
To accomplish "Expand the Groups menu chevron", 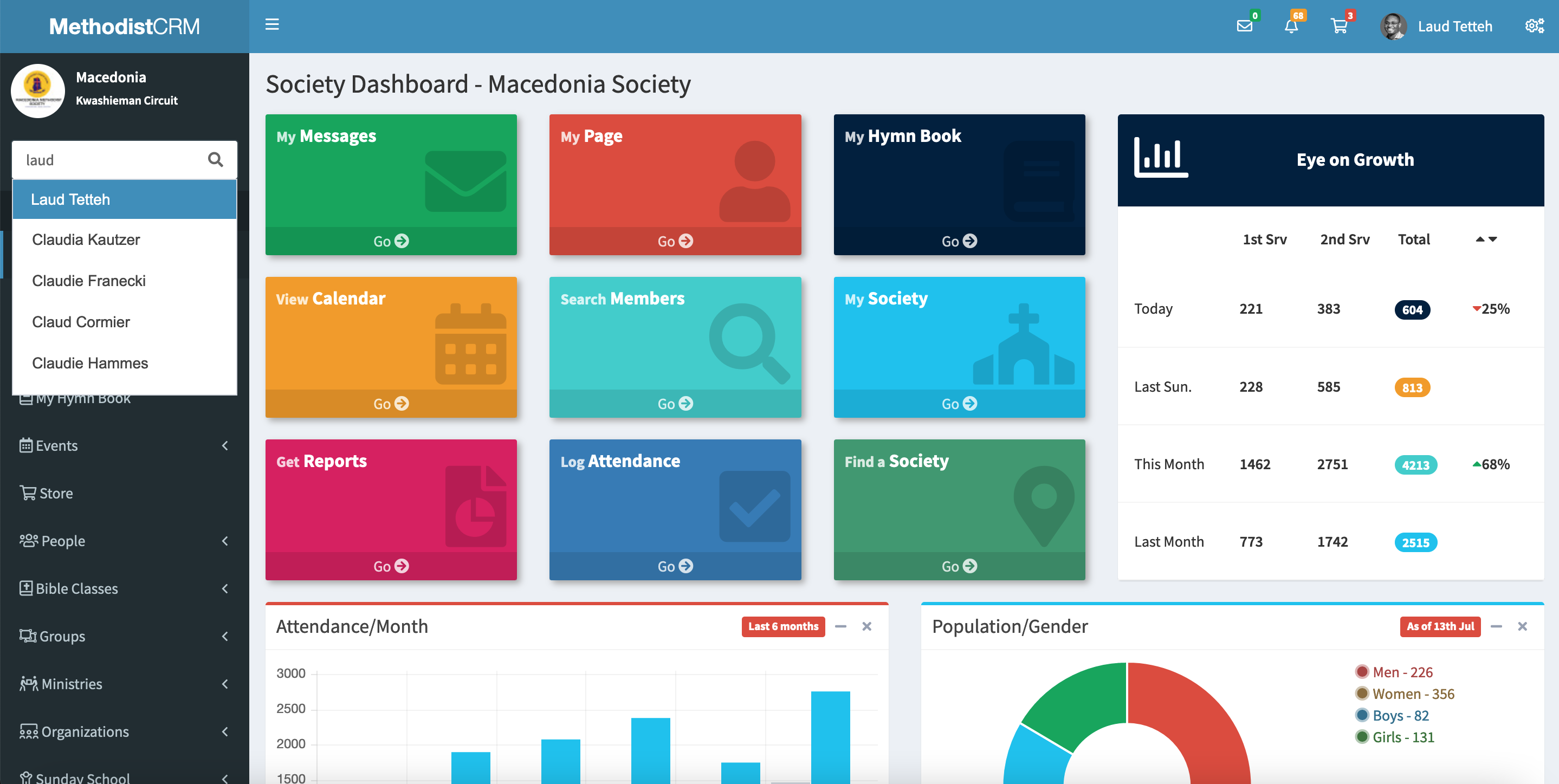I will click(224, 636).
